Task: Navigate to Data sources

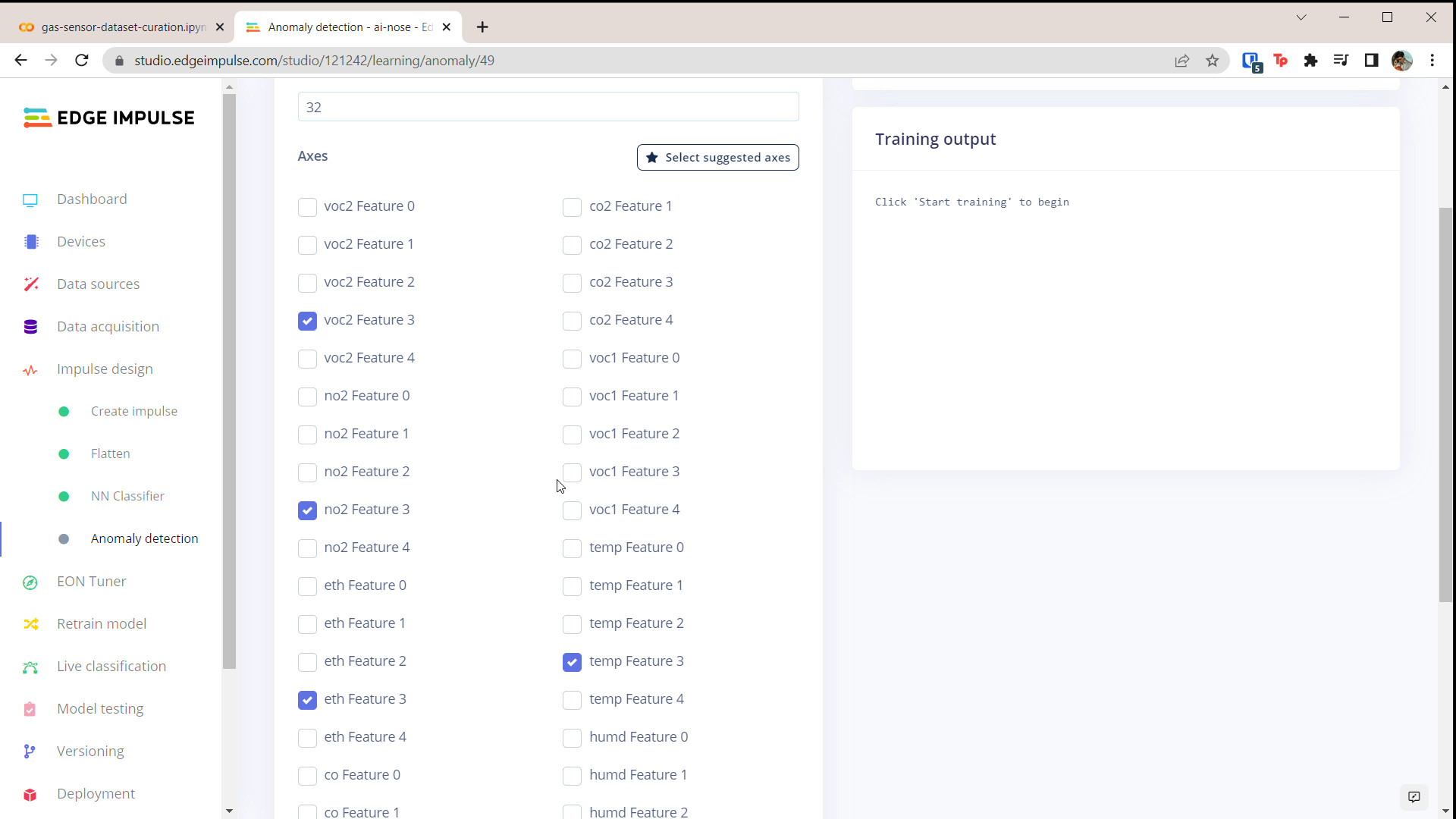Action: coord(98,284)
